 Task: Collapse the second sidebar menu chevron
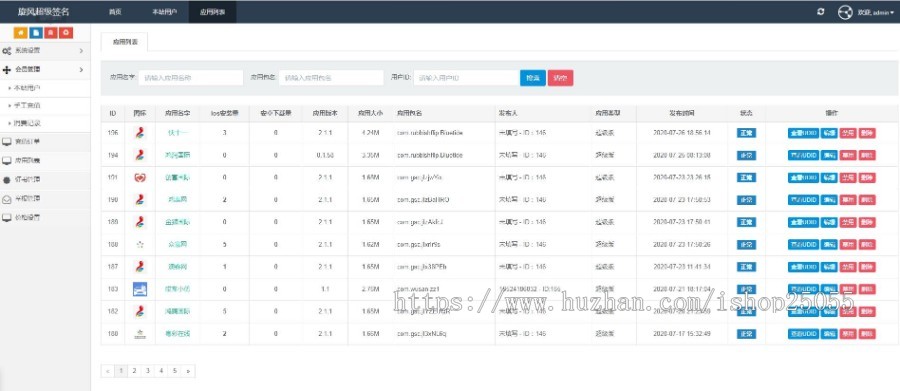coord(81,69)
